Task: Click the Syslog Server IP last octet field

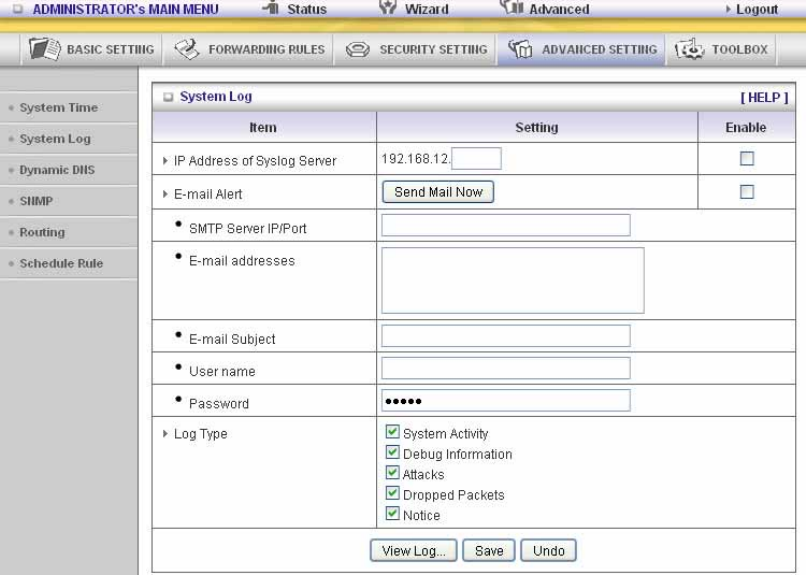Action: (477, 158)
